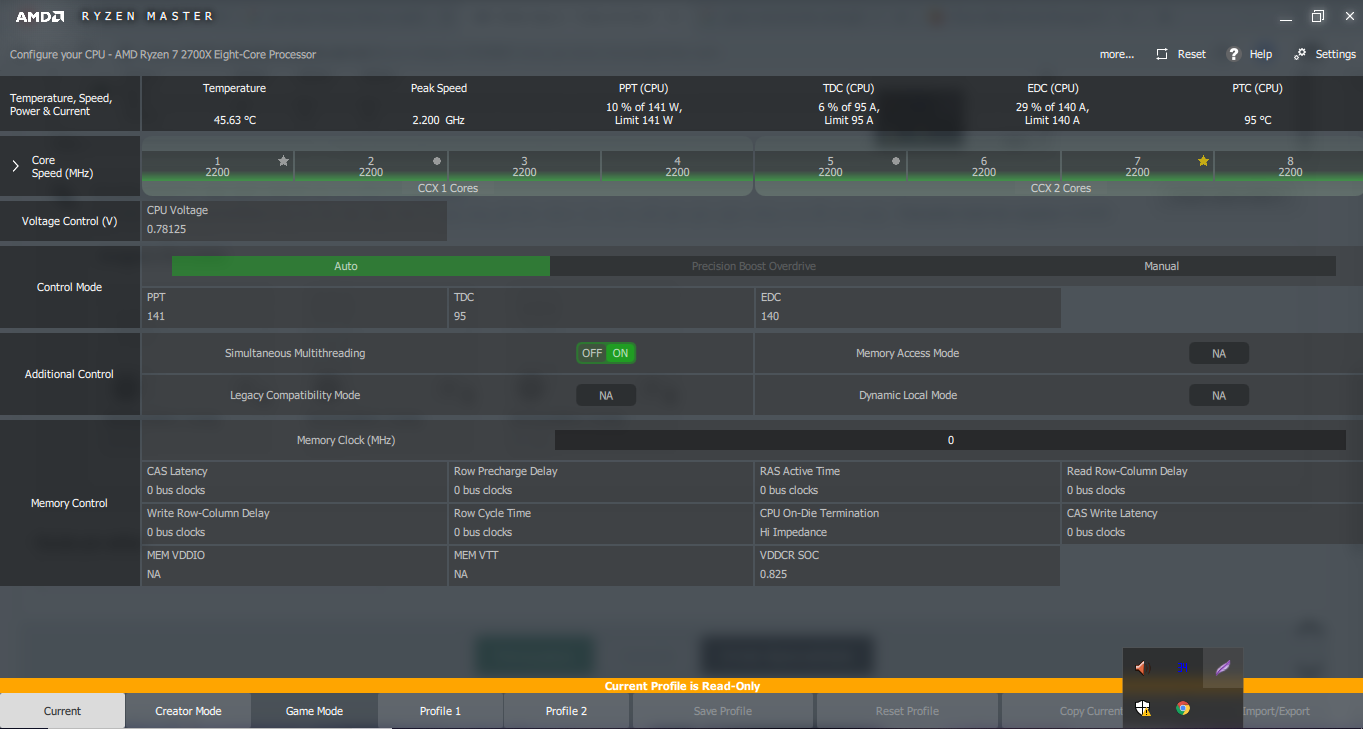Click the Save Profile button
Screen dimensions: 1363x729
[x=723, y=711]
